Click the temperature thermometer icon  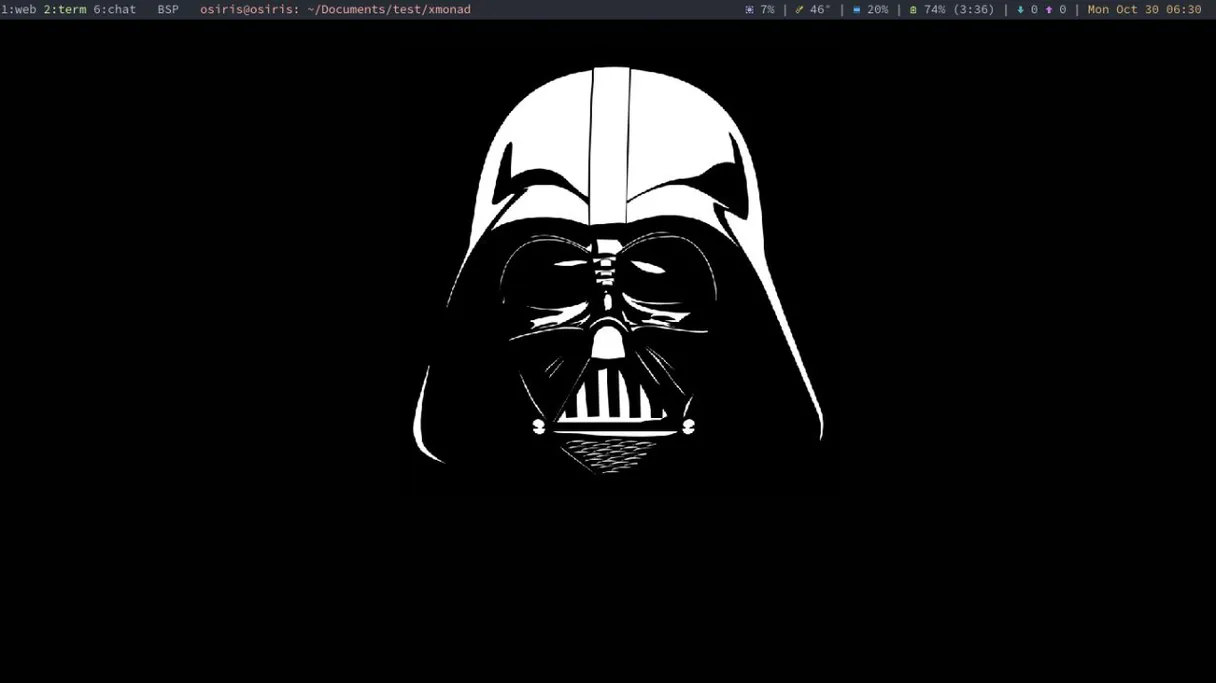tap(799, 10)
